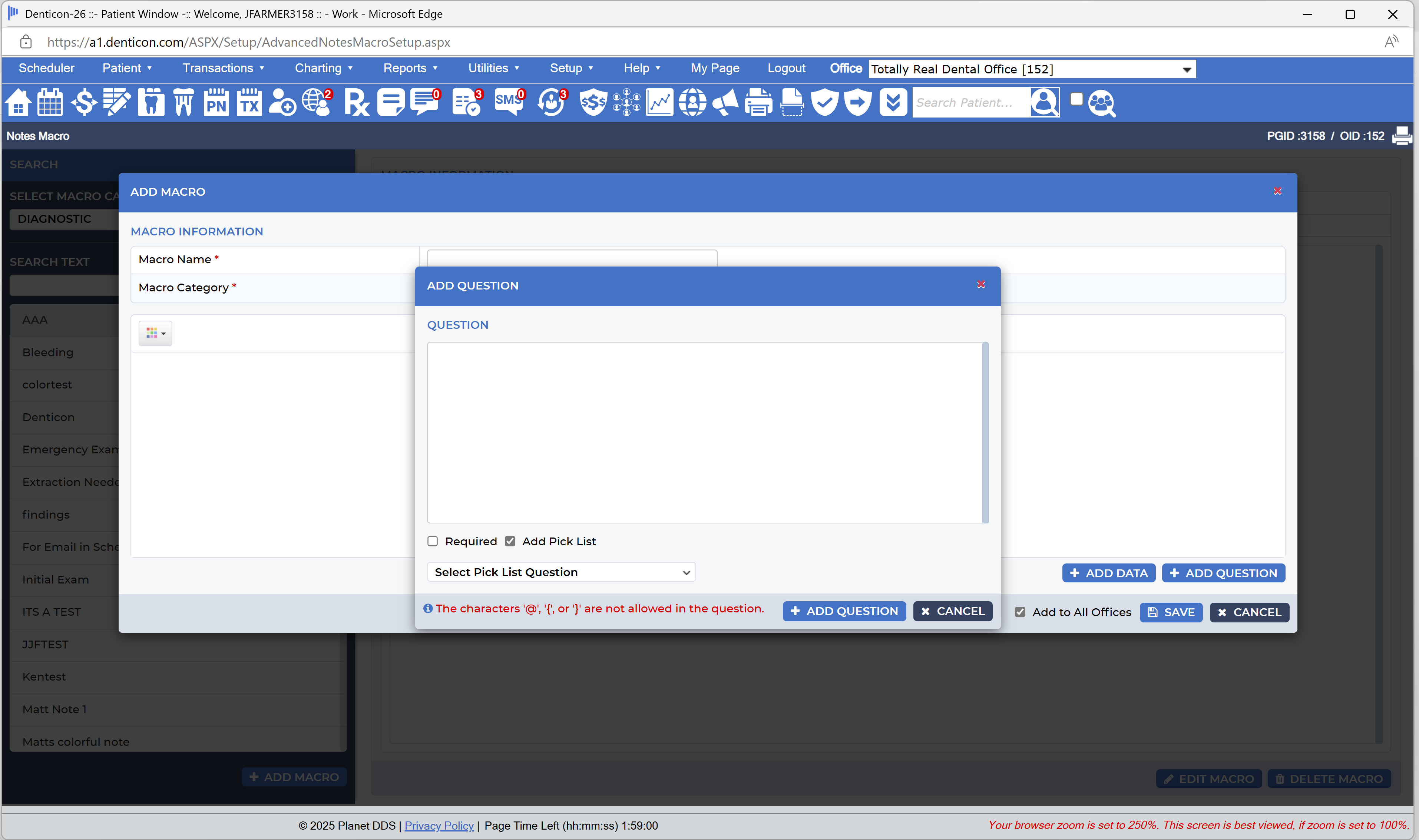Viewport: 1419px width, 840px height.
Task: Go to Scheduler menu item
Action: (46, 68)
